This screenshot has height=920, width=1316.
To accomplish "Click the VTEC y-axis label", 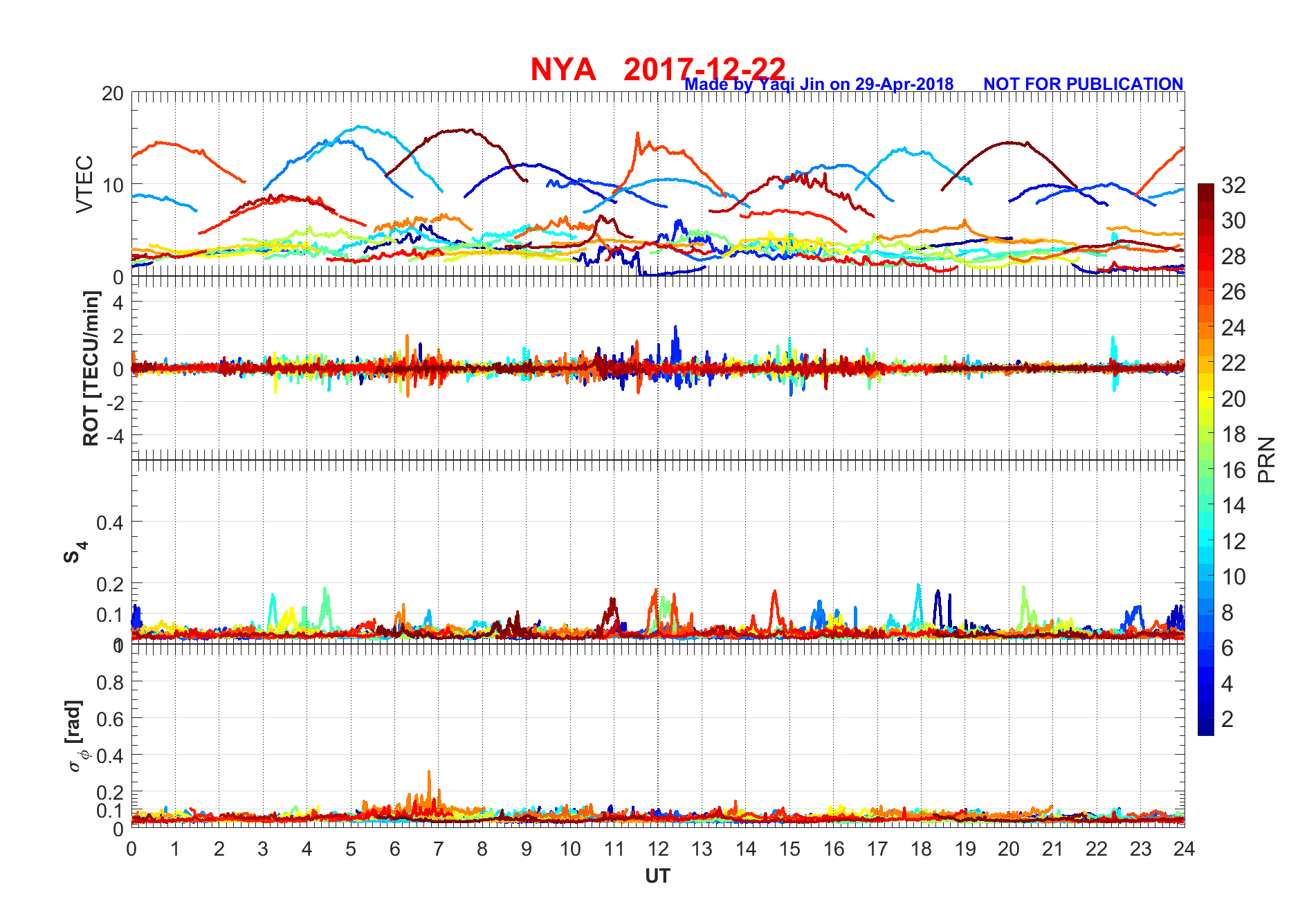I will (x=84, y=184).
